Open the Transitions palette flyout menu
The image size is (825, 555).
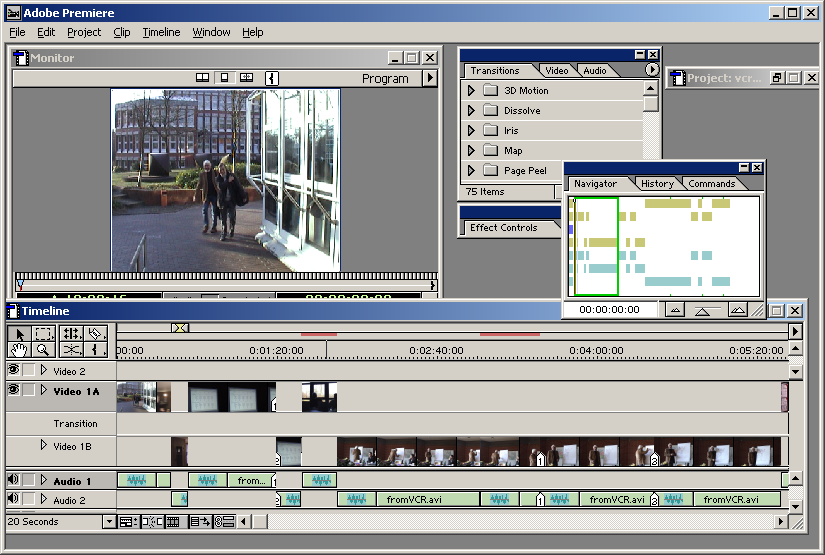coord(652,69)
